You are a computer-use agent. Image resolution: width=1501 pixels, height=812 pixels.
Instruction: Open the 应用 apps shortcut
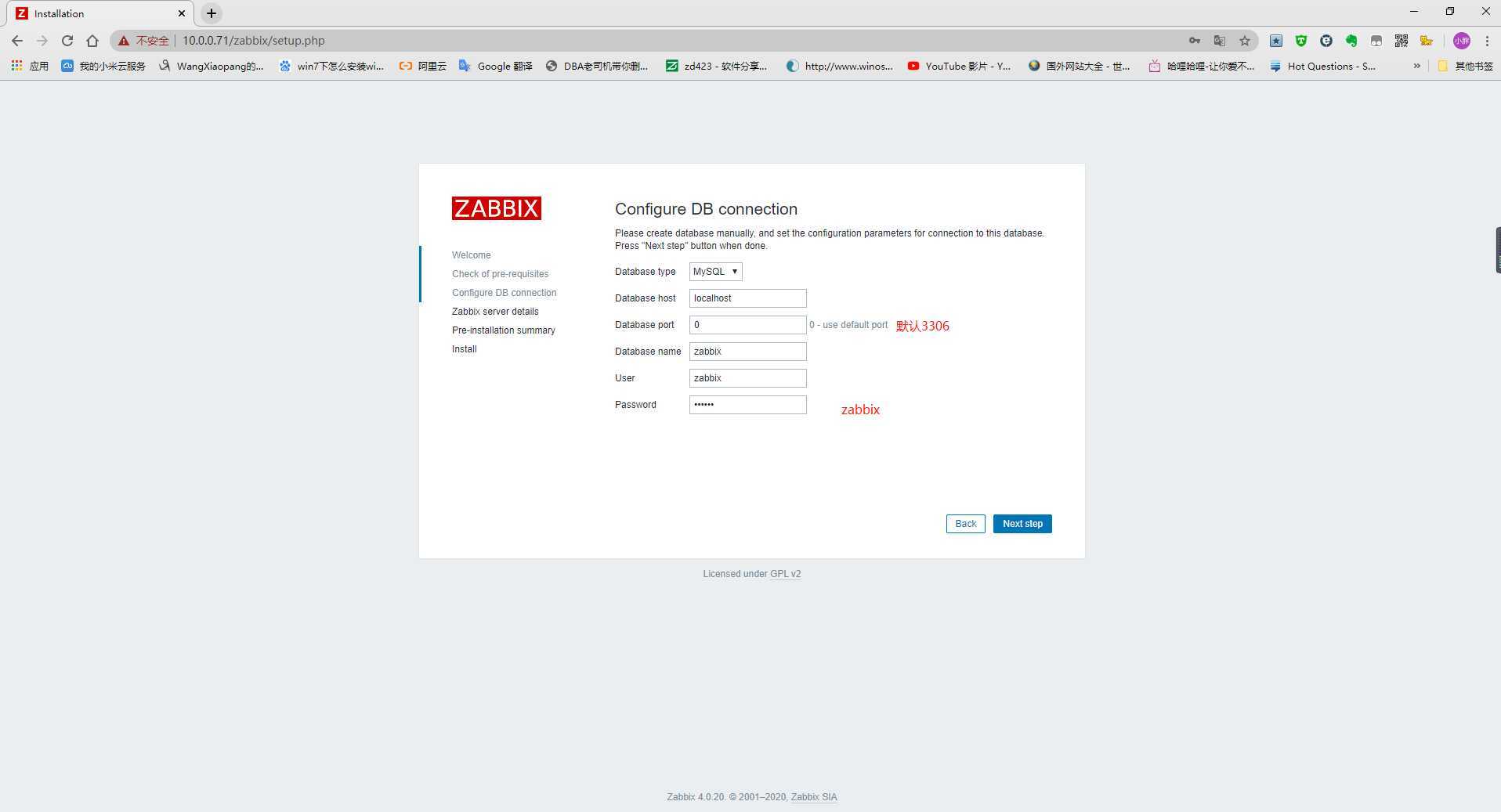[x=30, y=67]
